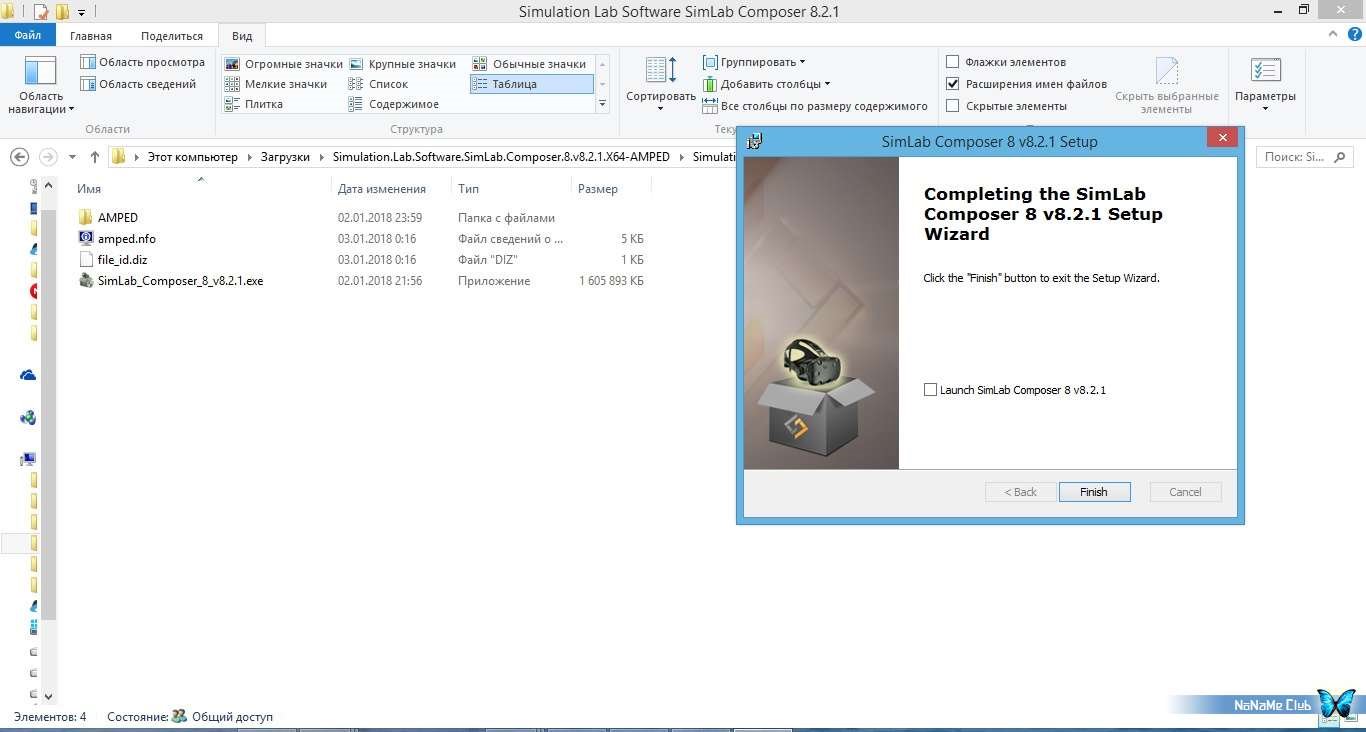Click Cancel in the Setup wizard

point(1185,492)
